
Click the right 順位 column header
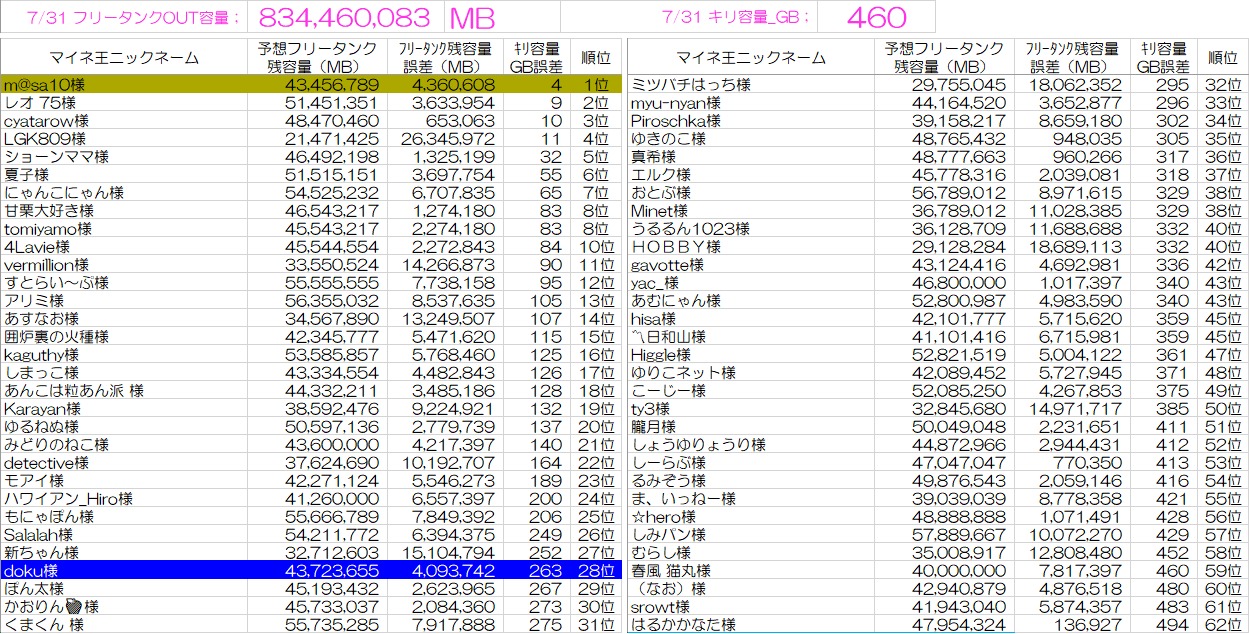coord(1221,57)
